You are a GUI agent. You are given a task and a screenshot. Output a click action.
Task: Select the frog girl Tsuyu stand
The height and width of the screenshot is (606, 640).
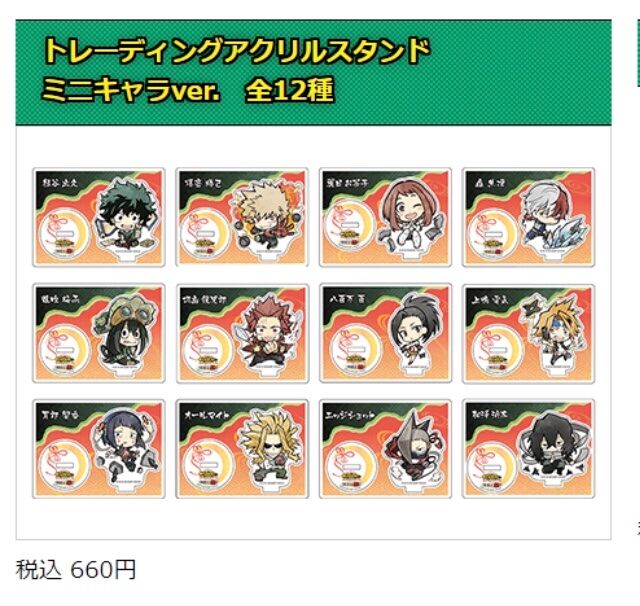pyautogui.click(x=99, y=333)
